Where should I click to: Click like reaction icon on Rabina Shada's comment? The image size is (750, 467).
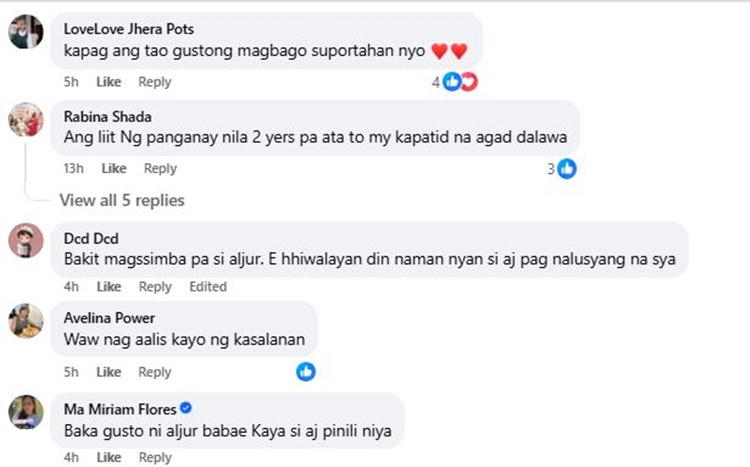tap(567, 169)
